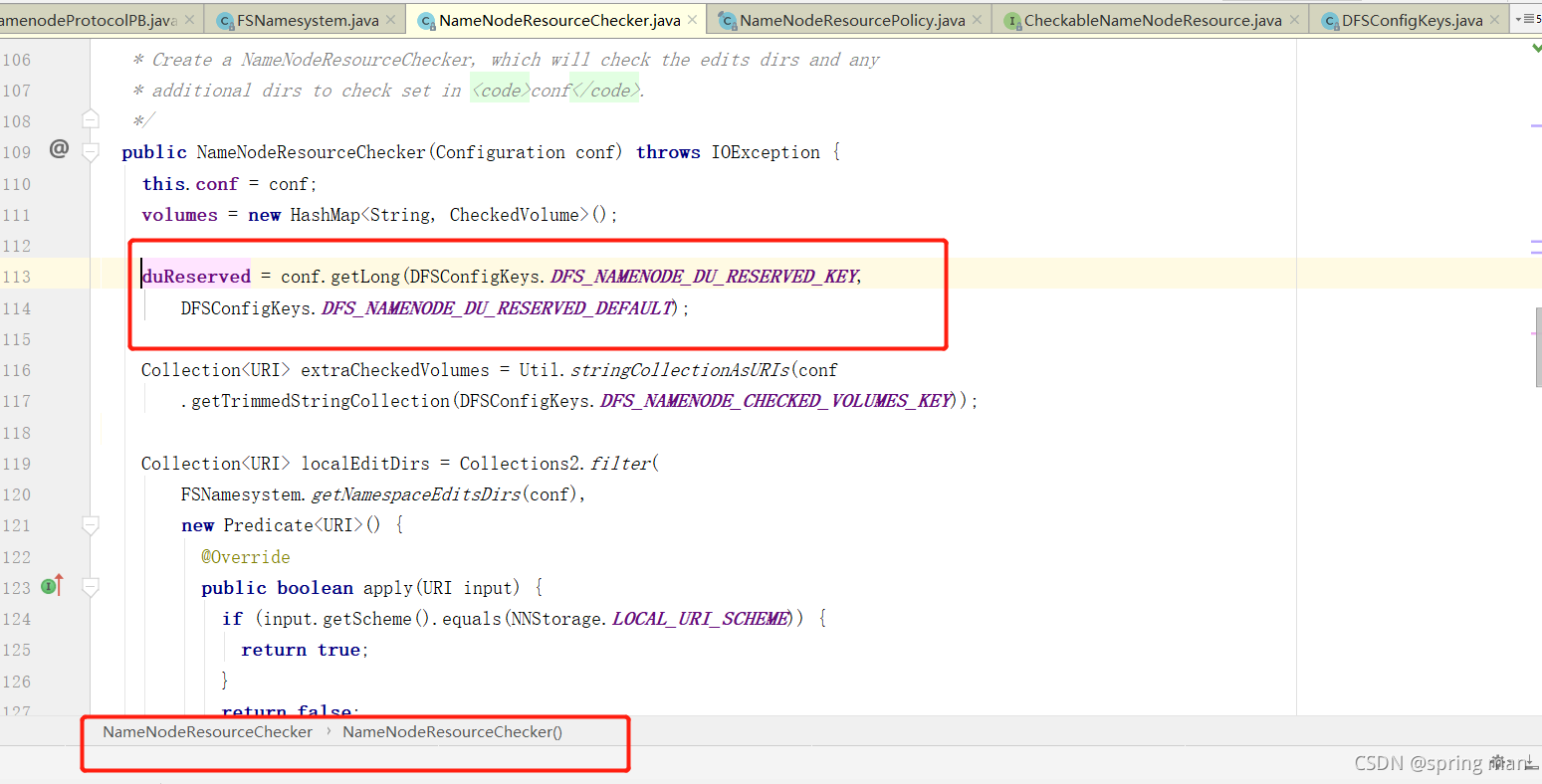
Task: Click the @Override annotation
Action: click(246, 557)
